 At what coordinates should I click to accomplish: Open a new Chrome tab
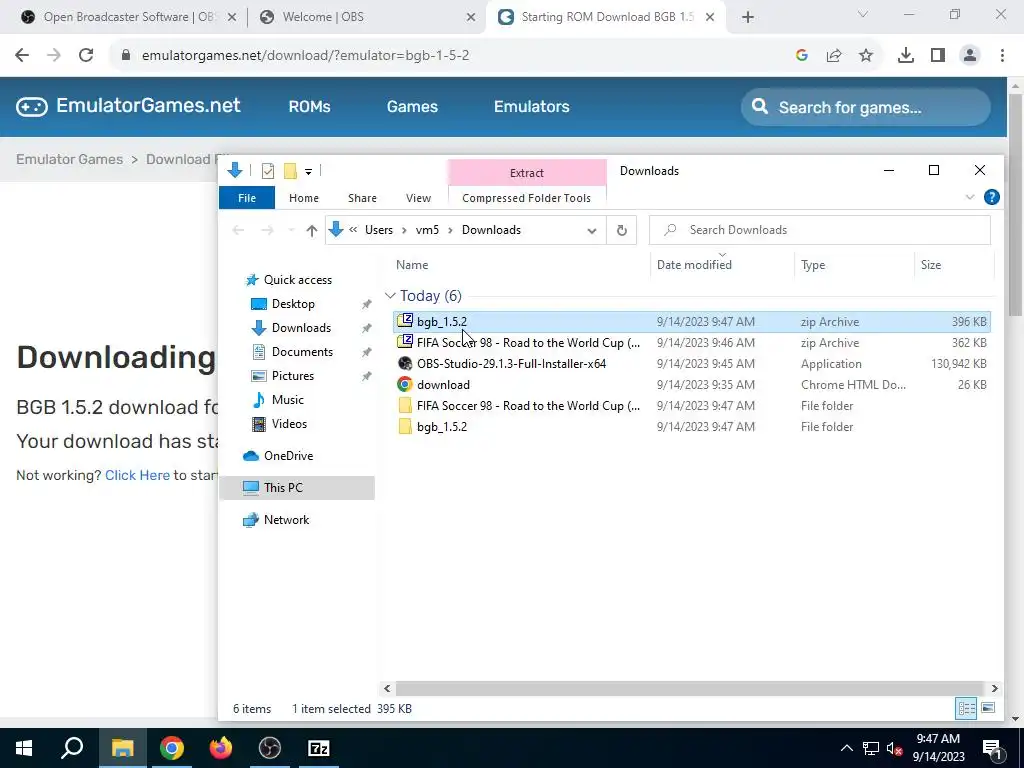748,18
